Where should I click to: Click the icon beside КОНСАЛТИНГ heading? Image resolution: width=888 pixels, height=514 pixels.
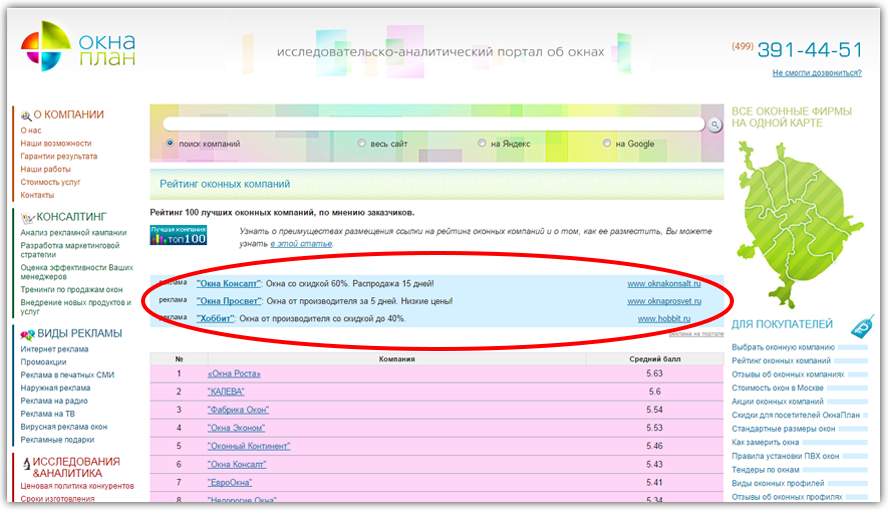click(x=26, y=218)
